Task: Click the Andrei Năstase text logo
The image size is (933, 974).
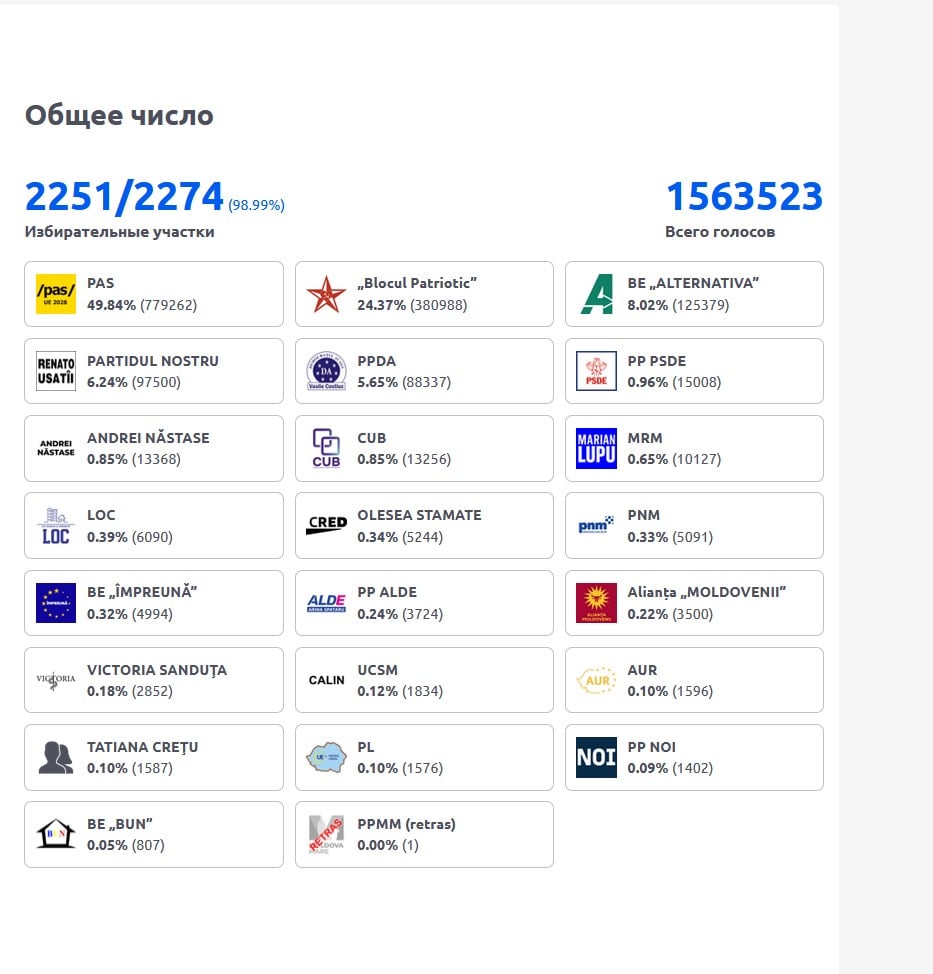Action: point(56,448)
